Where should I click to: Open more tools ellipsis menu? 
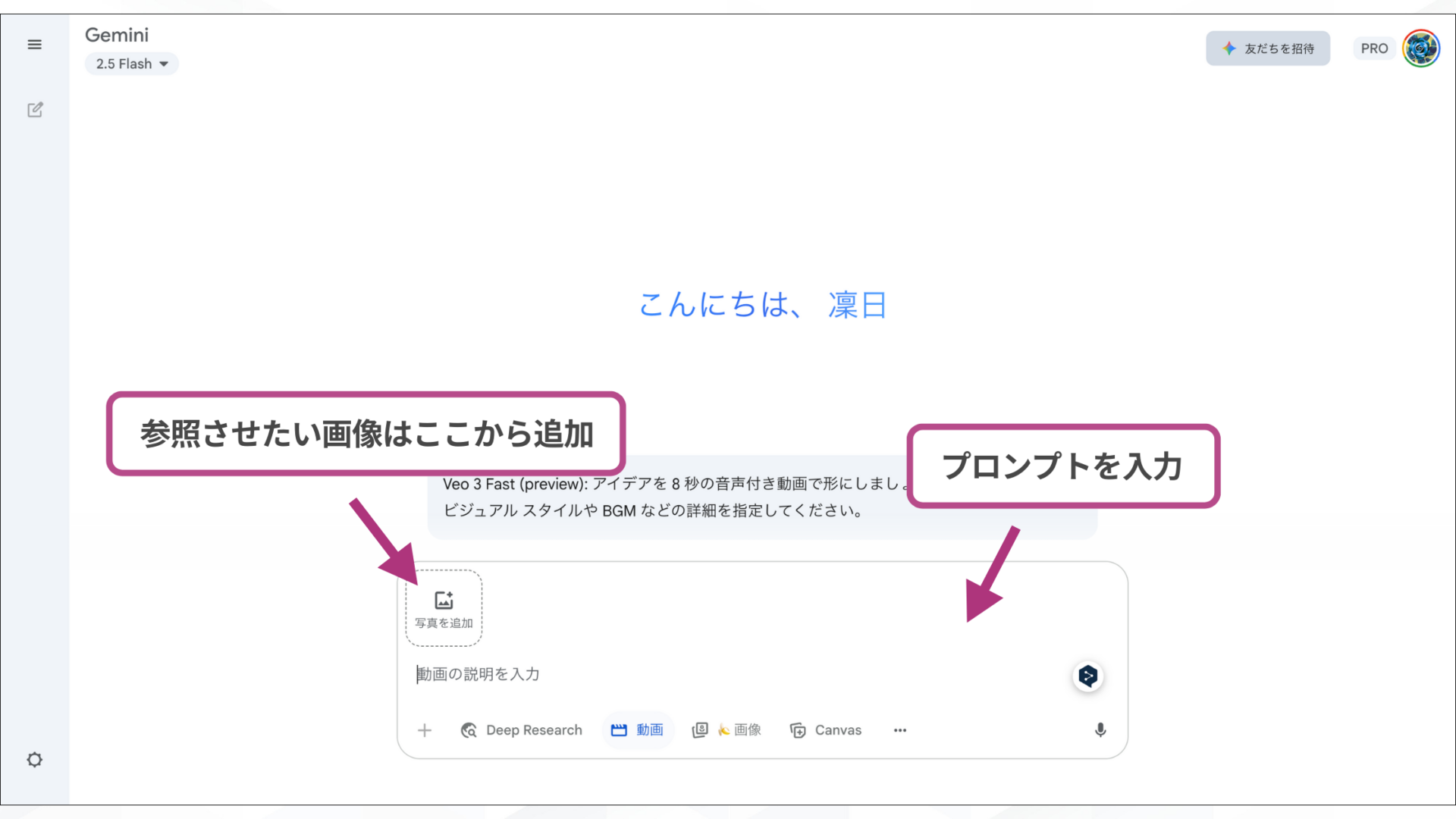tap(900, 730)
